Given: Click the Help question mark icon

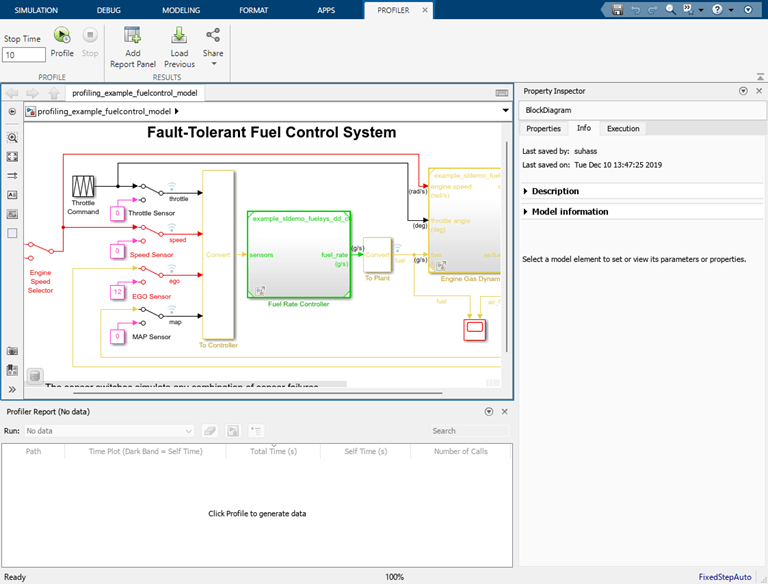Looking at the screenshot, I should point(716,9).
